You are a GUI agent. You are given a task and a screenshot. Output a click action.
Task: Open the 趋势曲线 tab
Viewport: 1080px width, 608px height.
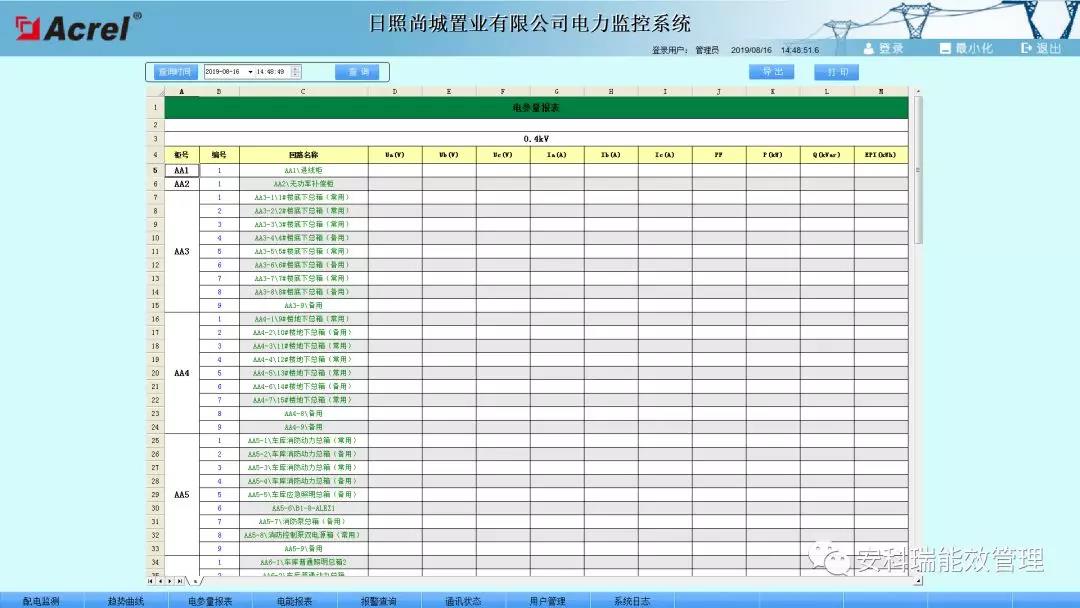(x=126, y=601)
